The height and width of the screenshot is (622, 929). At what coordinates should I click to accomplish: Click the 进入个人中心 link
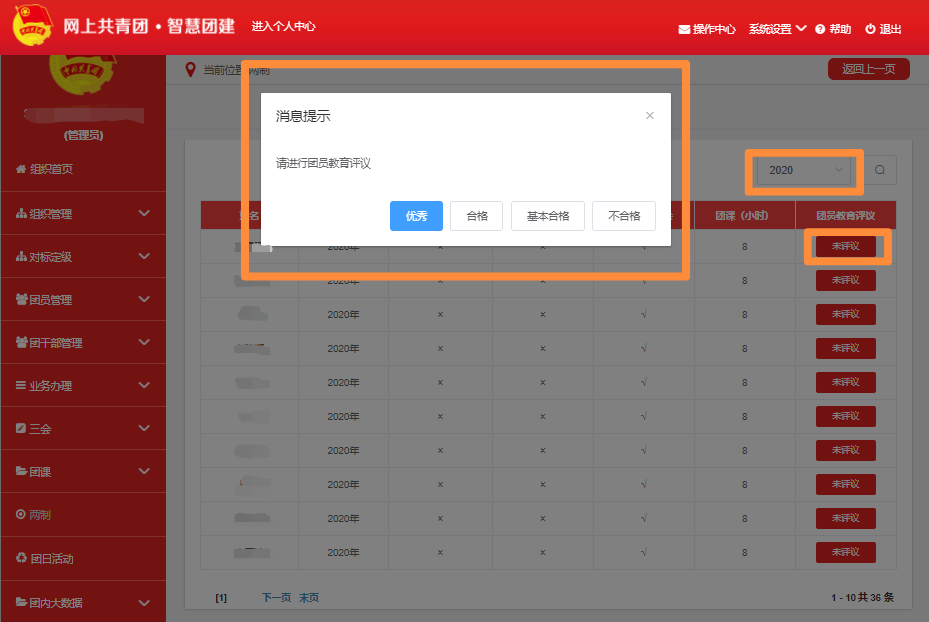click(x=283, y=27)
